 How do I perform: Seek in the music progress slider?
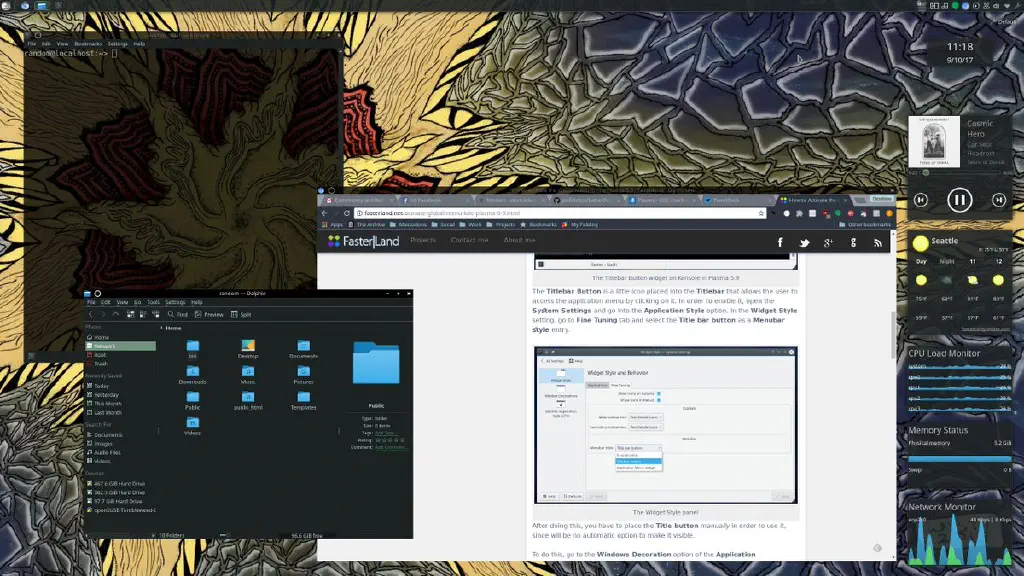point(961,173)
